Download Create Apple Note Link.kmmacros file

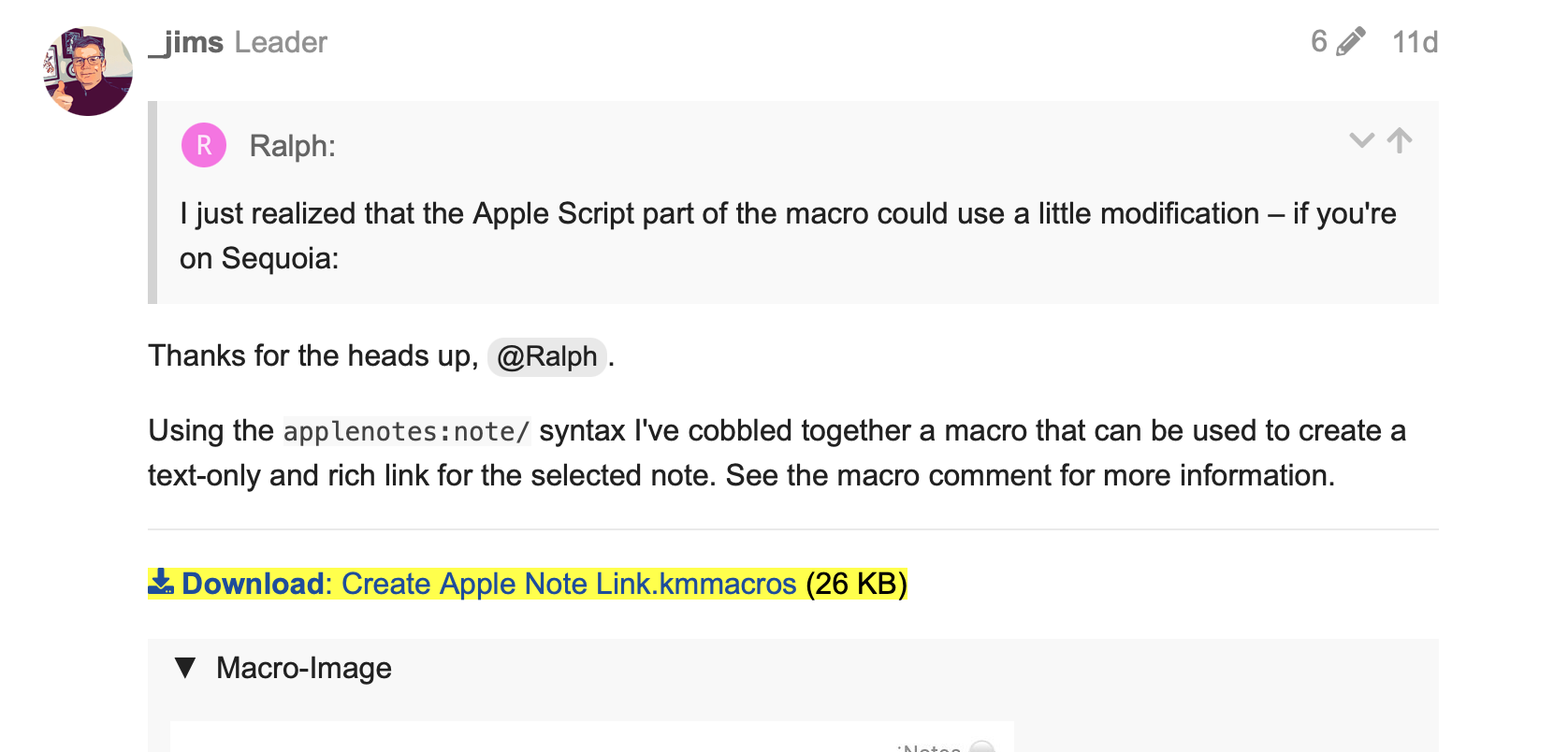coord(569,584)
